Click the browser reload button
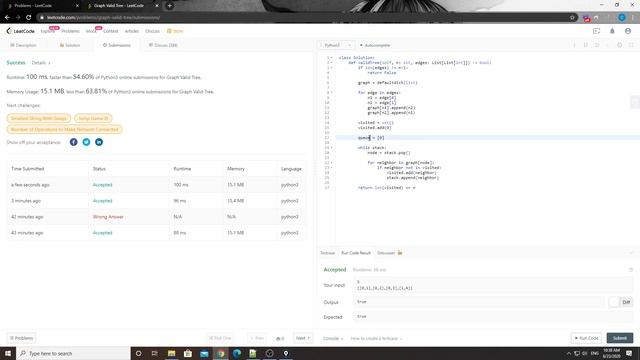 tap(29, 18)
